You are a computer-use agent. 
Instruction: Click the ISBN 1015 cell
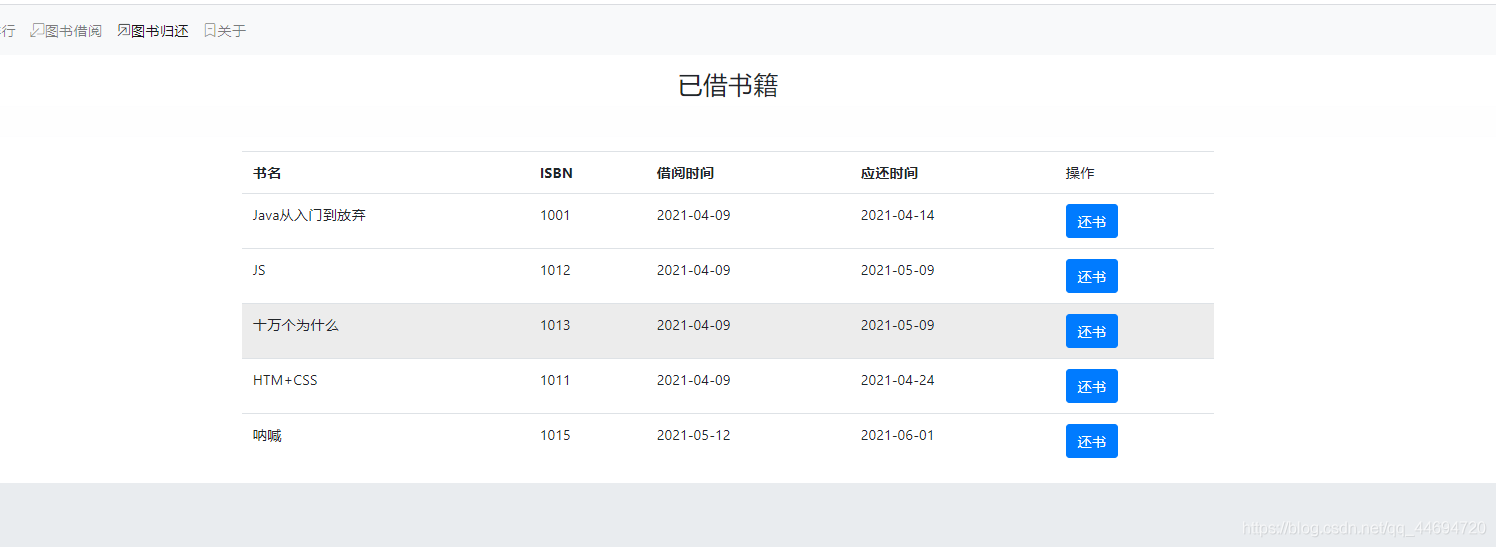coord(555,435)
